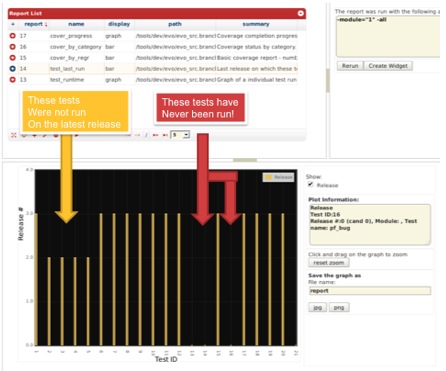Screen dimensions: 446x371
Task: Click the Rerun button
Action: tap(350, 66)
